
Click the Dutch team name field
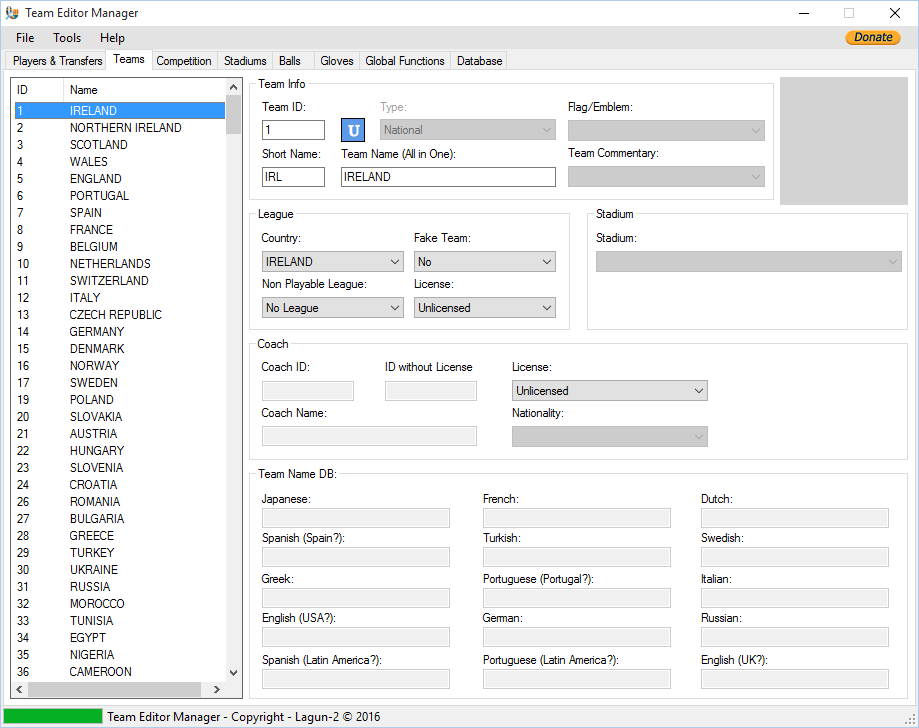795,518
